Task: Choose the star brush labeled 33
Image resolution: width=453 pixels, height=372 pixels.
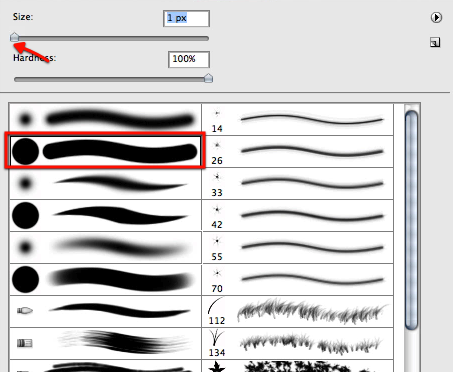Action: (x=298, y=183)
